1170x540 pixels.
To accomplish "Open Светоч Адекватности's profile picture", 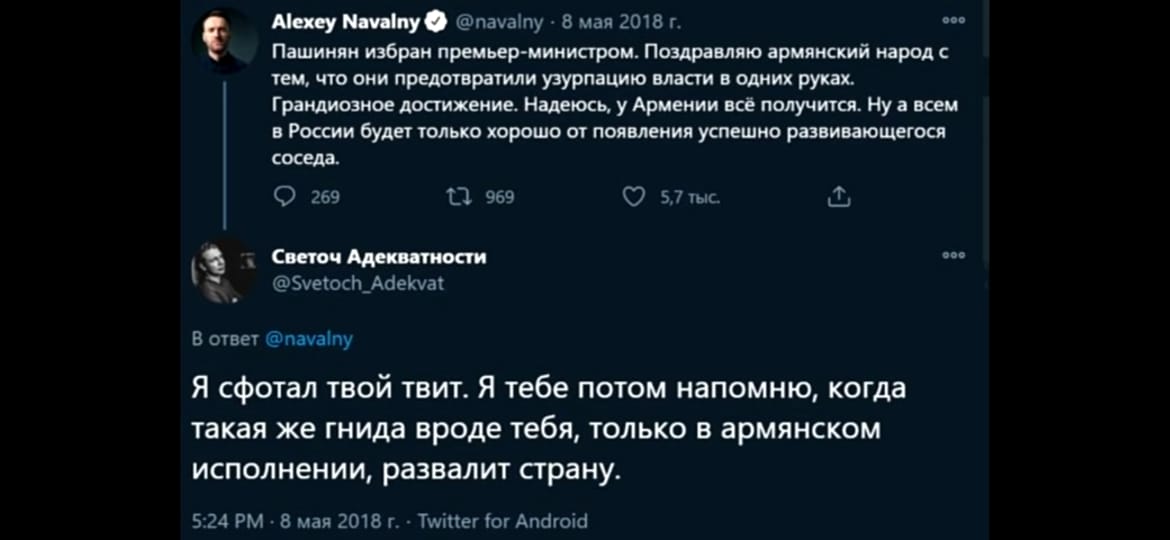I will point(223,270).
